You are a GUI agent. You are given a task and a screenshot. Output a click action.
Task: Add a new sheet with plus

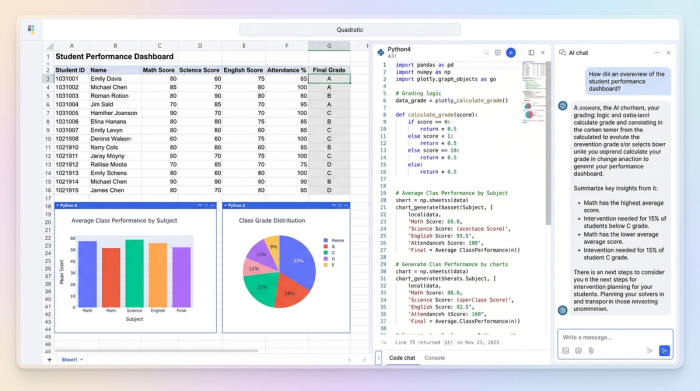pyautogui.click(x=49, y=359)
